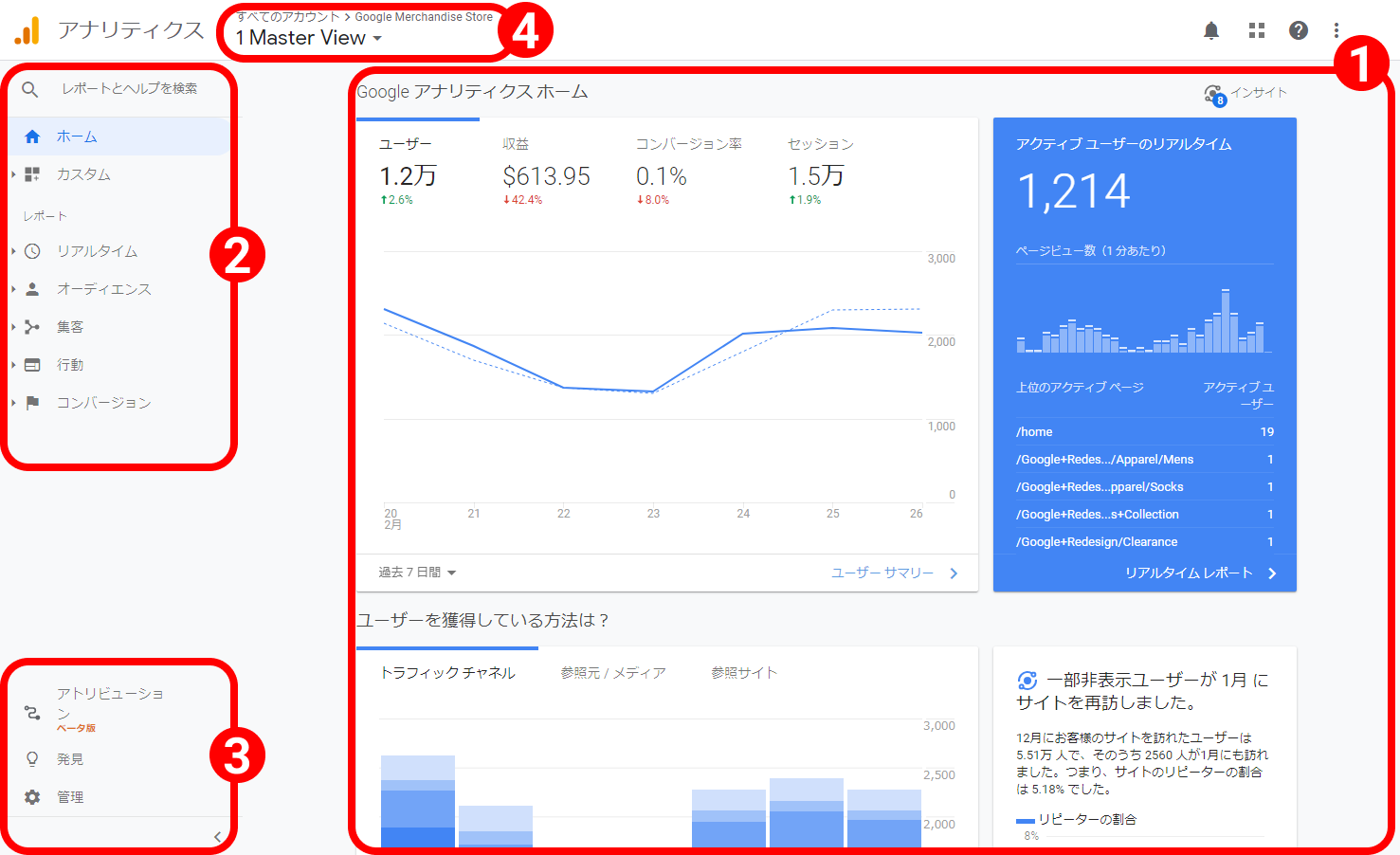The width and height of the screenshot is (1400, 855).
Task: Click the ページビュー数 (1 分あたり) label
Action: click(1091, 251)
